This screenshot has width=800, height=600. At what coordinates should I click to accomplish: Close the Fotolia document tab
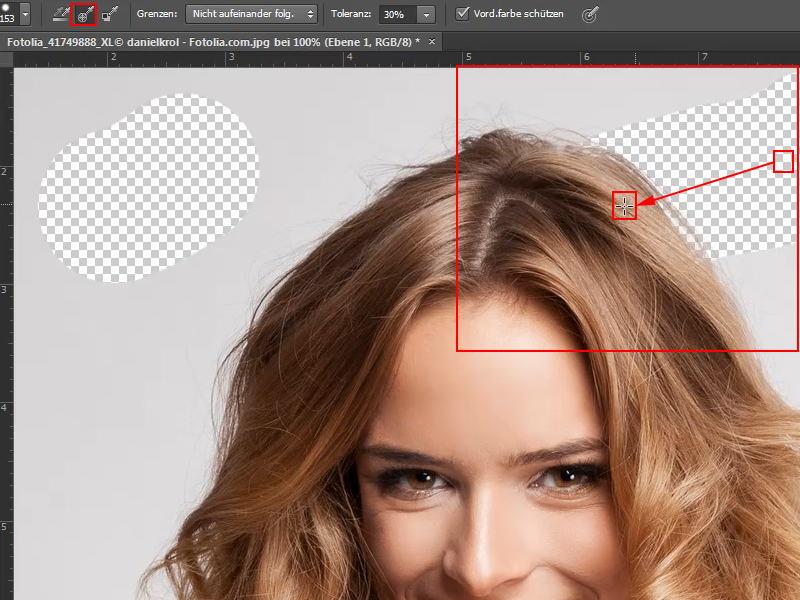coord(432,41)
